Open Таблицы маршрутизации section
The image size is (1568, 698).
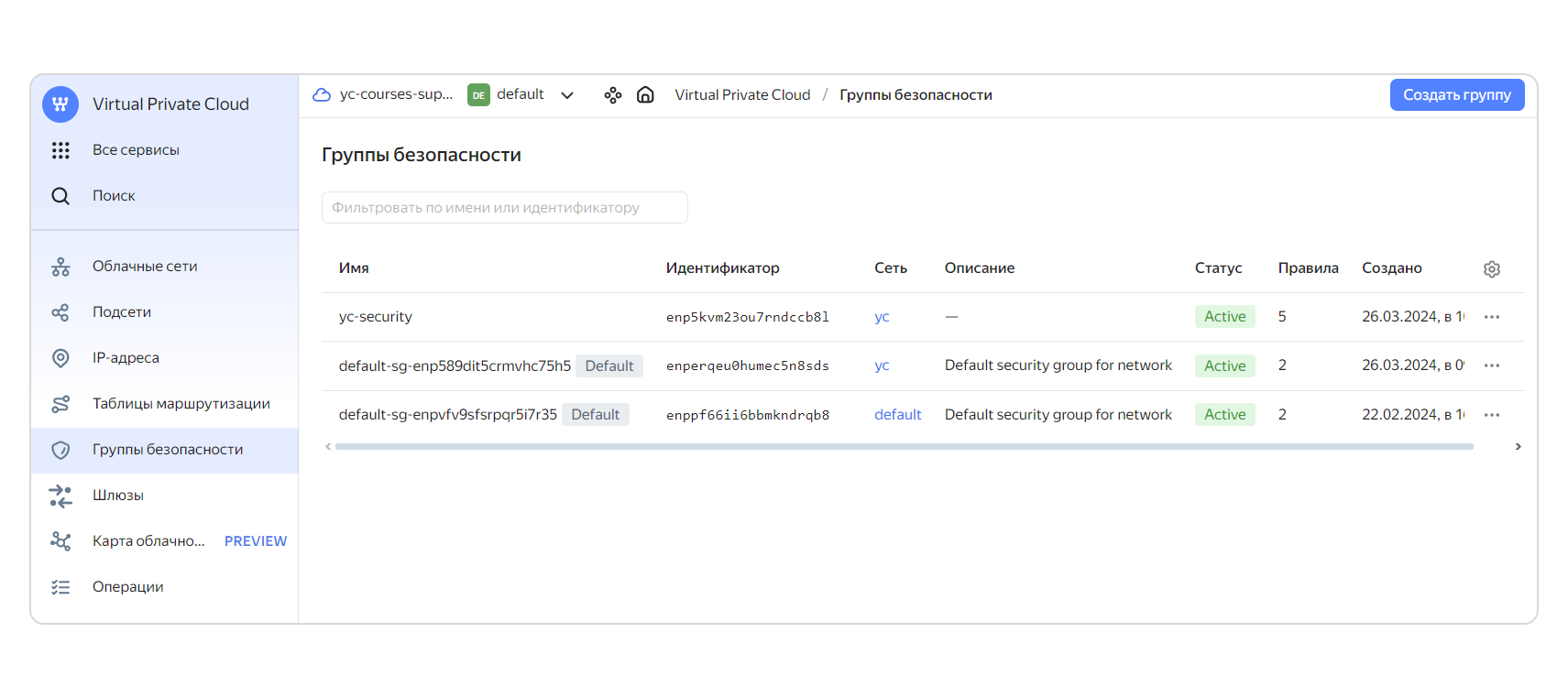181,404
